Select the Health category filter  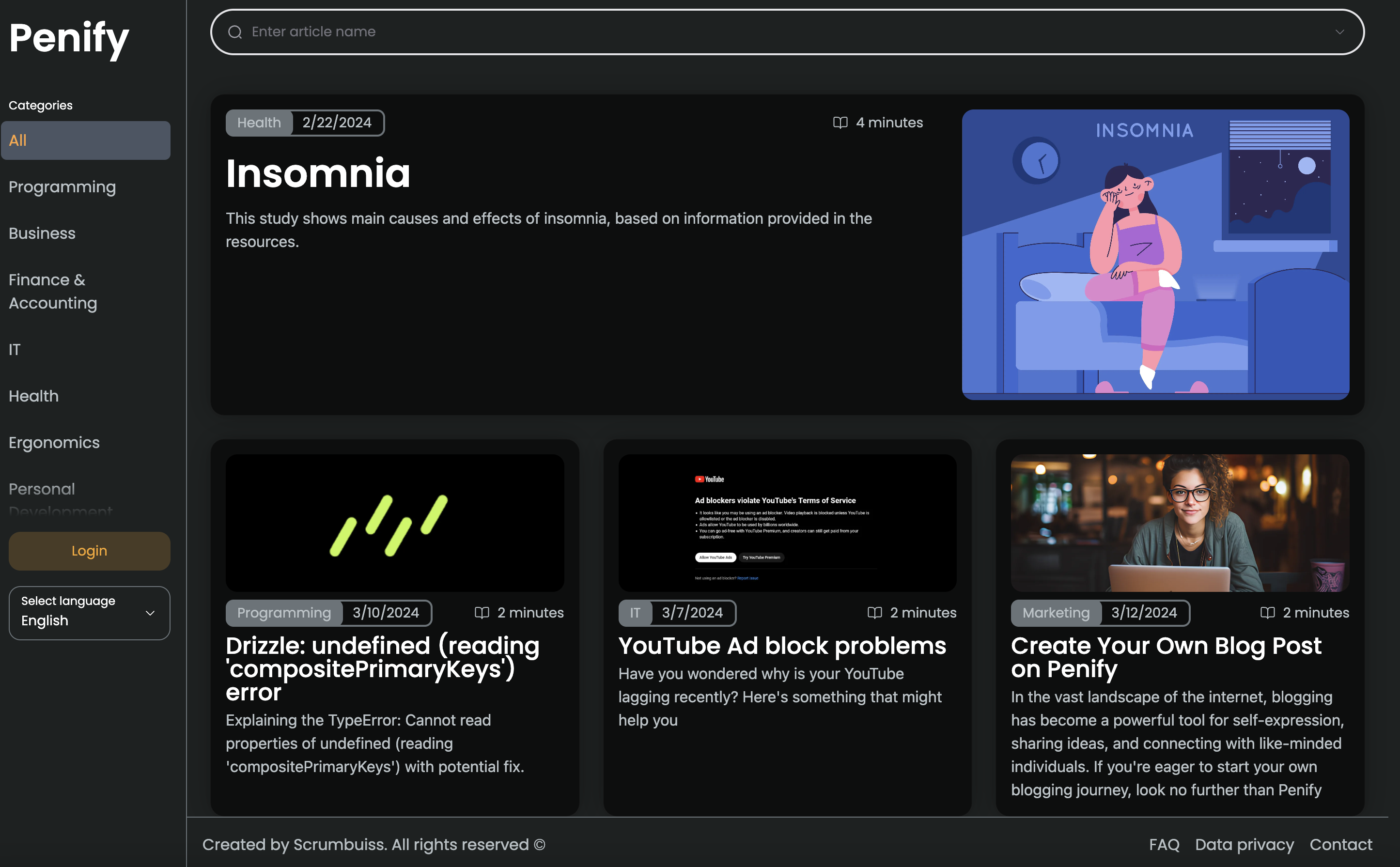[x=33, y=396]
